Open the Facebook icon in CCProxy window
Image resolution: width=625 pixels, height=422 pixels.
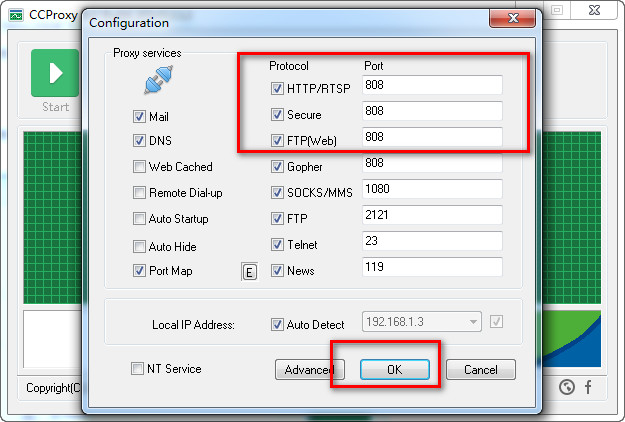click(588, 387)
